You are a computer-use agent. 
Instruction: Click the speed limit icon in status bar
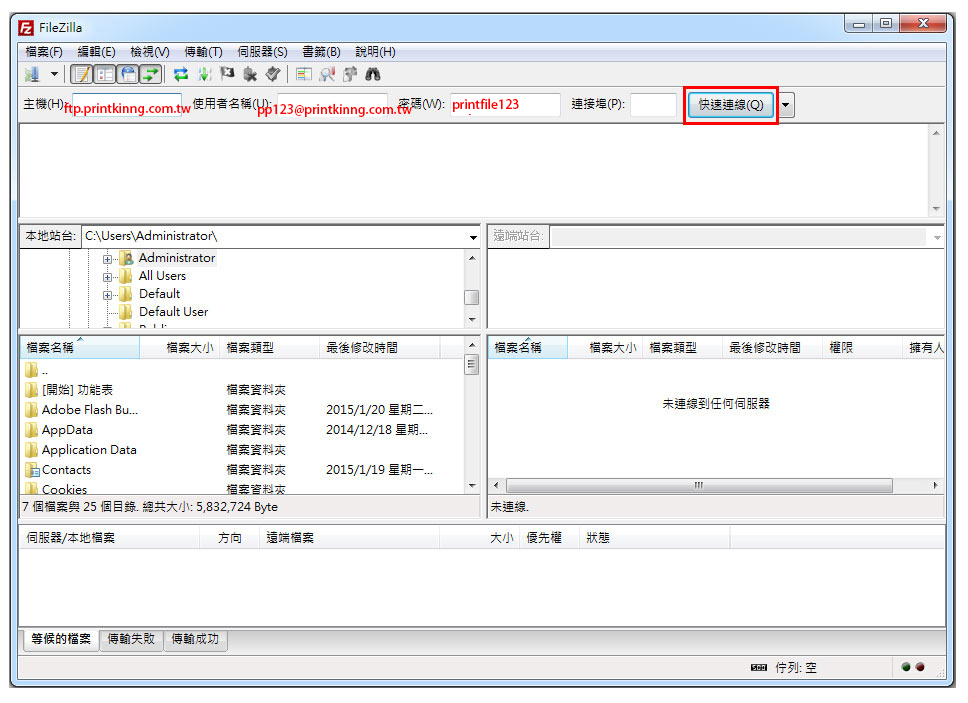click(x=759, y=668)
